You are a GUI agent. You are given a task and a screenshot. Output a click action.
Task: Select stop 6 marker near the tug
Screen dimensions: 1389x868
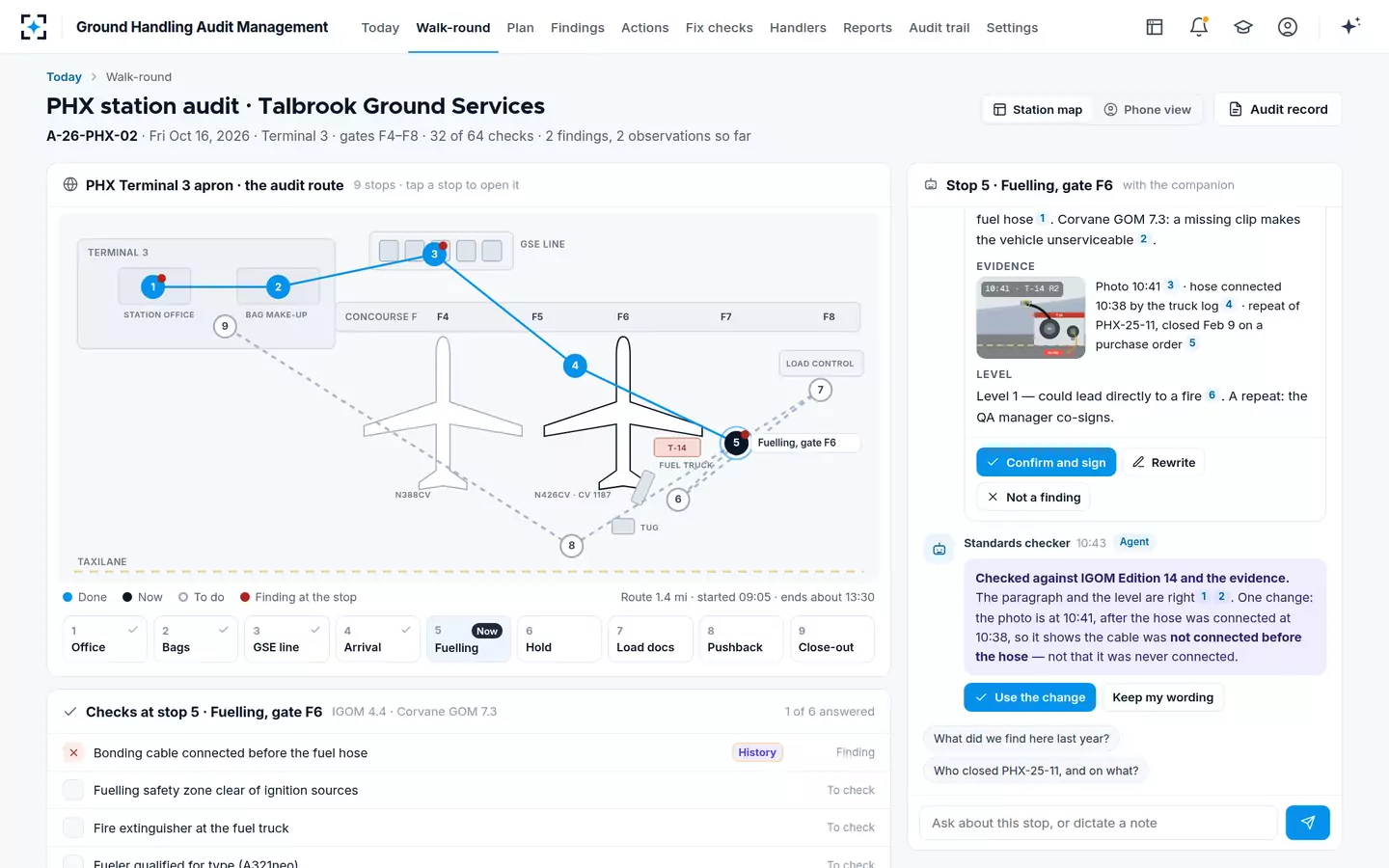[678, 499]
